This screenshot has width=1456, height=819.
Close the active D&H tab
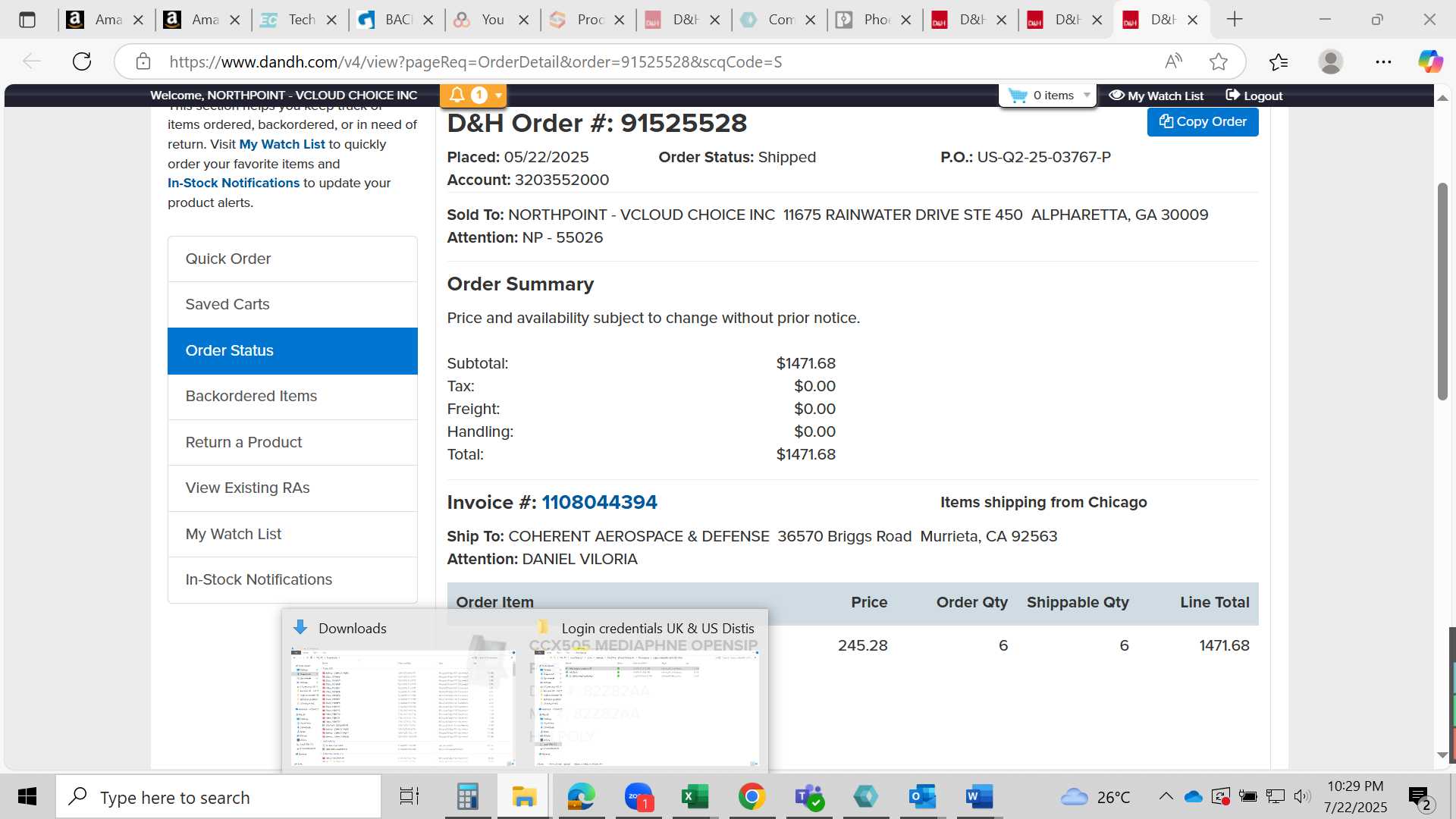(1193, 20)
